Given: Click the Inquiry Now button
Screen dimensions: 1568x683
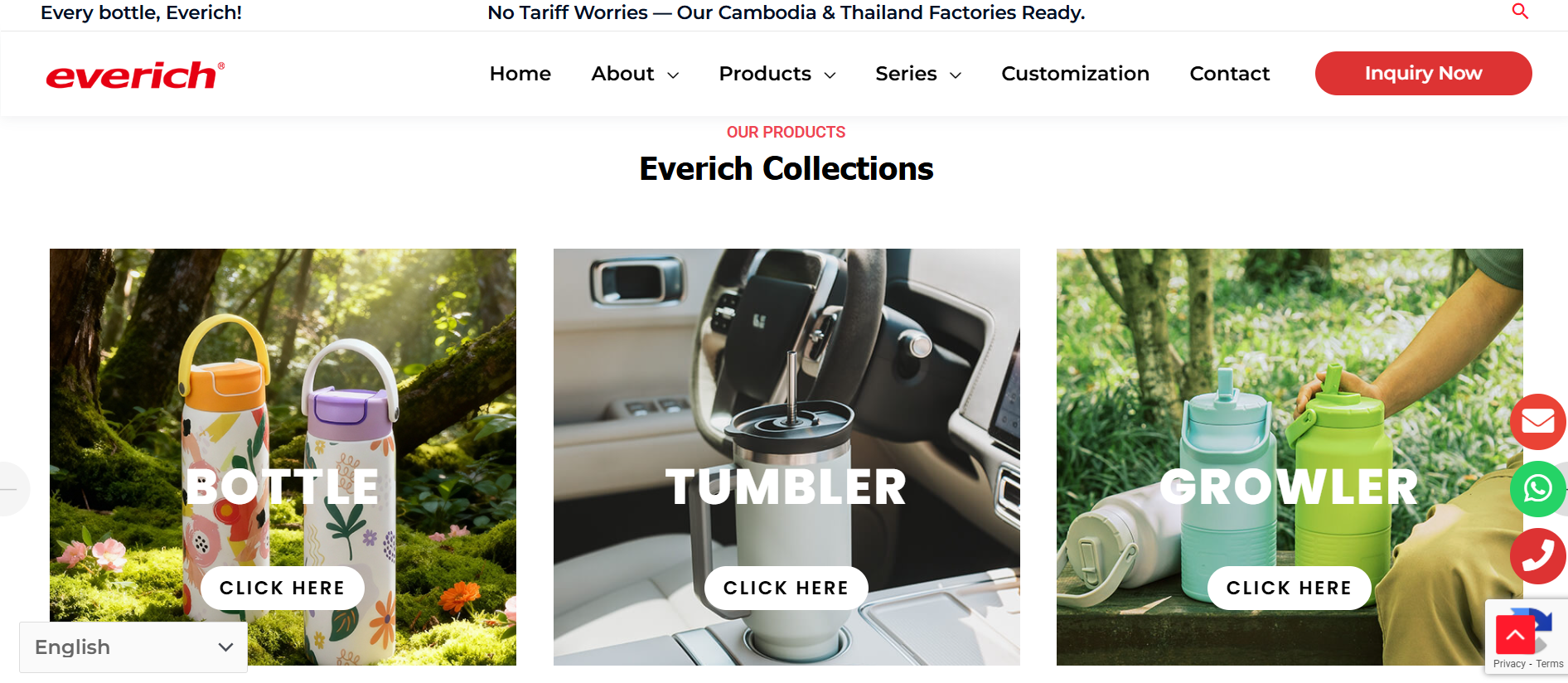Looking at the screenshot, I should [x=1423, y=73].
